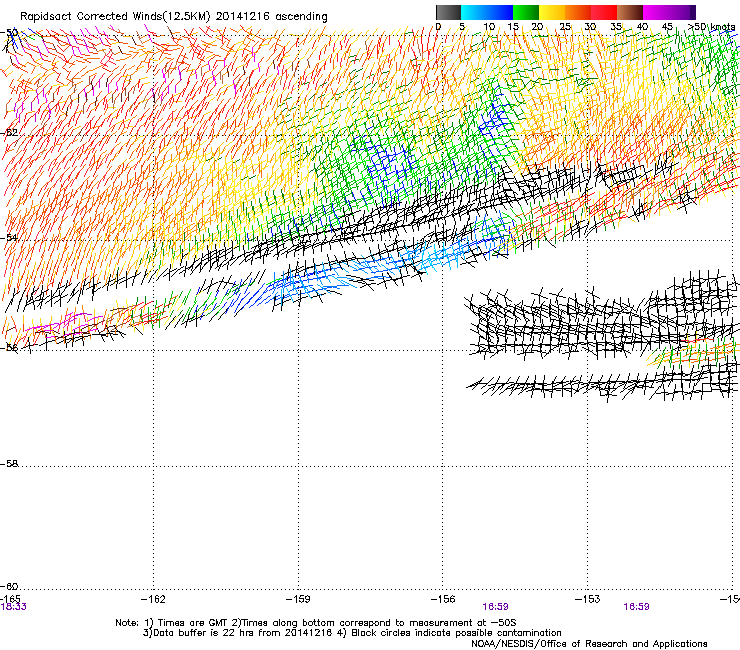Pick the gray 0-5 knots color segment
This screenshot has height=650, width=740.
click(448, 12)
